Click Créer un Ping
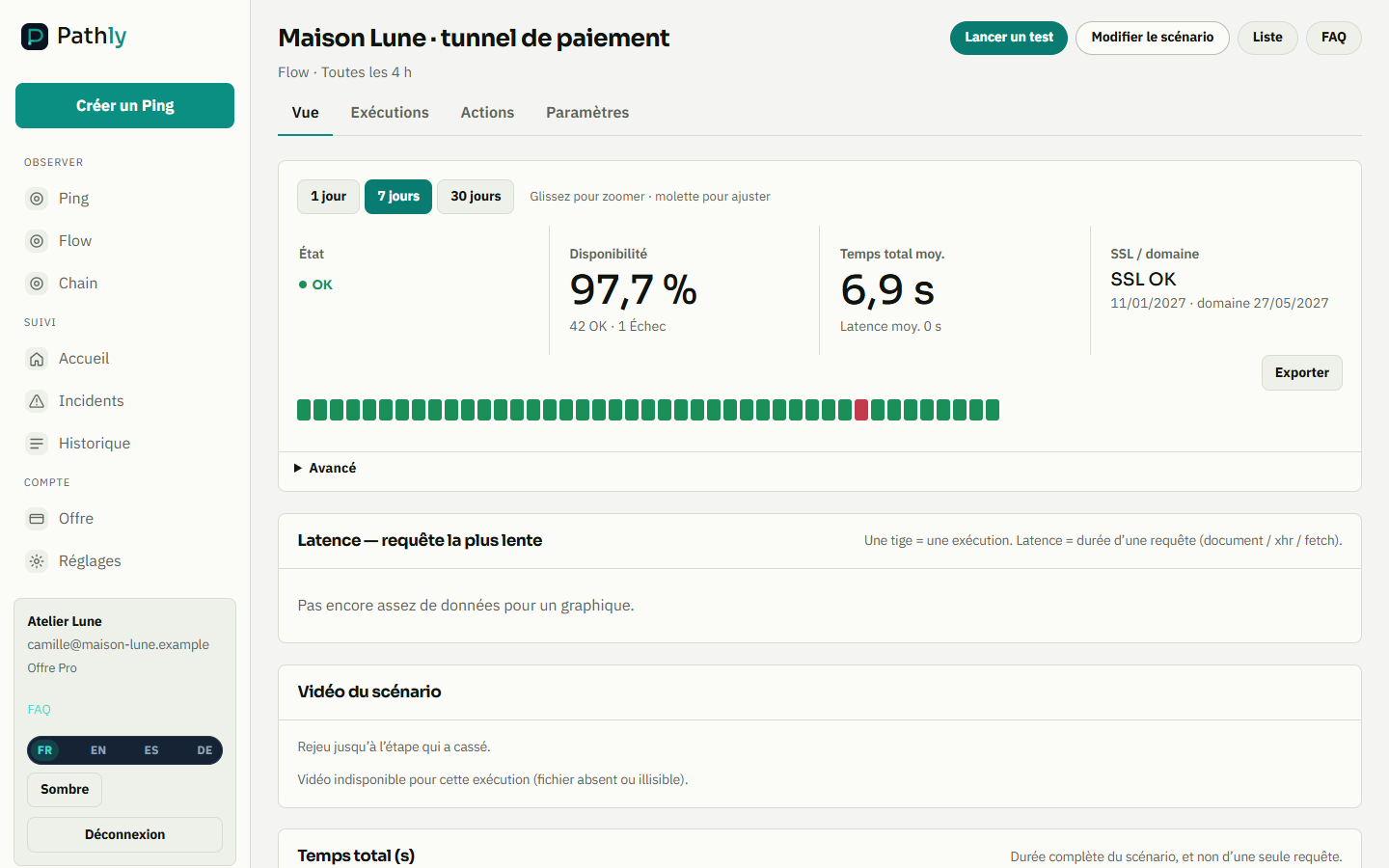Screen dimensions: 1389x868 (124, 105)
